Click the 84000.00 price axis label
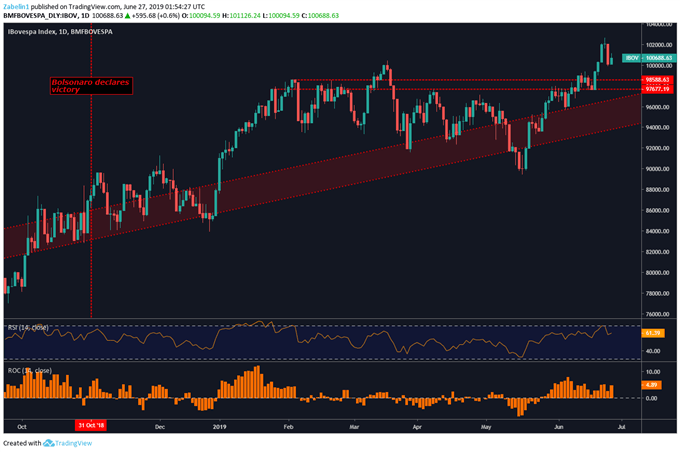Image resolution: width=680 pixels, height=452 pixels. [x=659, y=231]
